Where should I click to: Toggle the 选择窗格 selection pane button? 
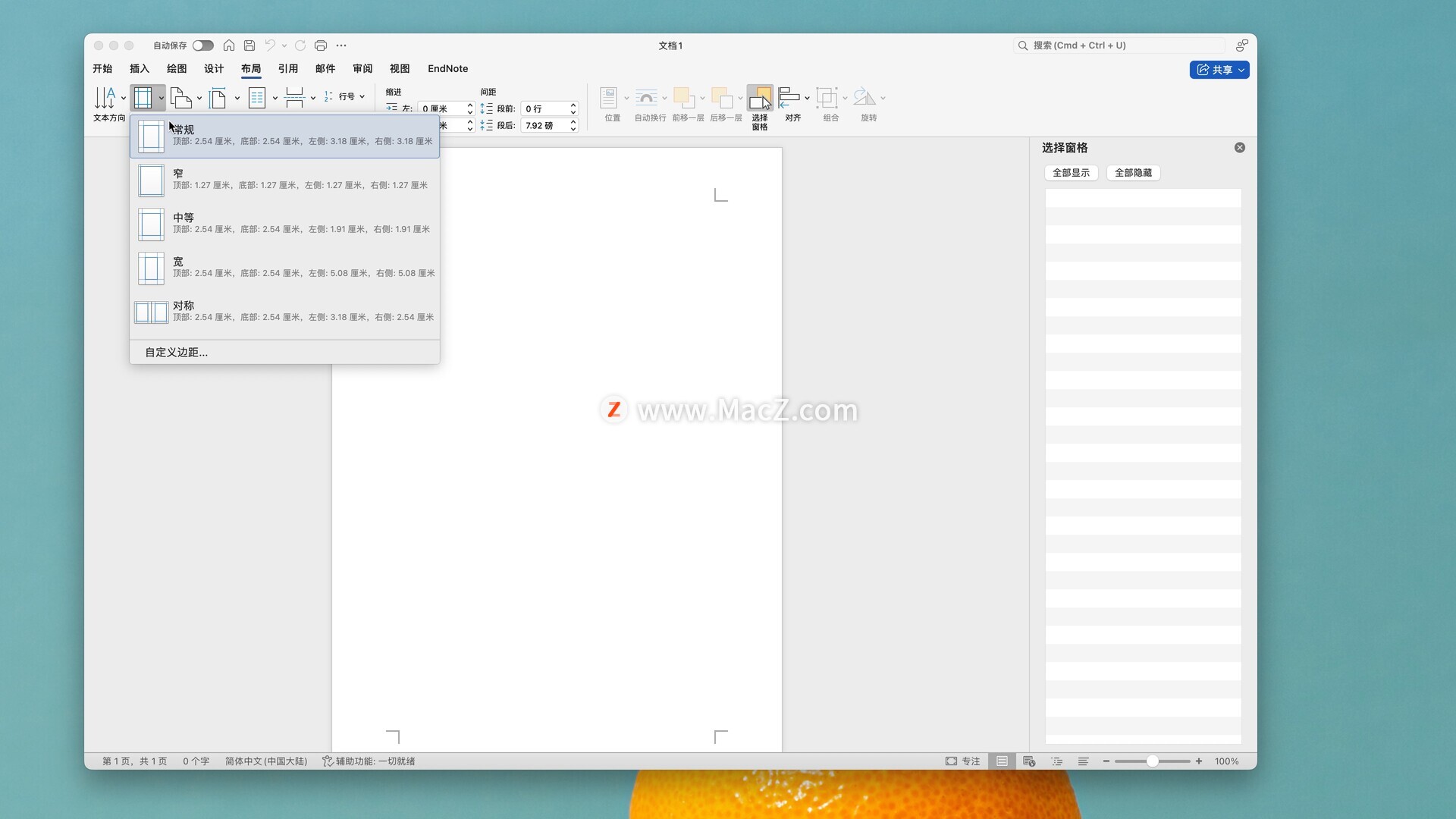click(x=760, y=108)
